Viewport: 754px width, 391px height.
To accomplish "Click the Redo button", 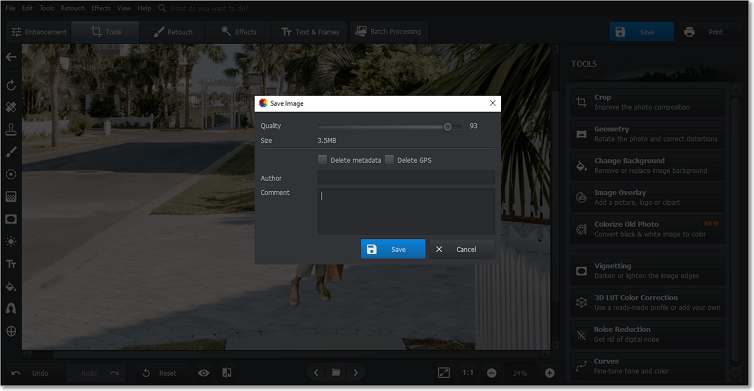I will click(x=96, y=373).
